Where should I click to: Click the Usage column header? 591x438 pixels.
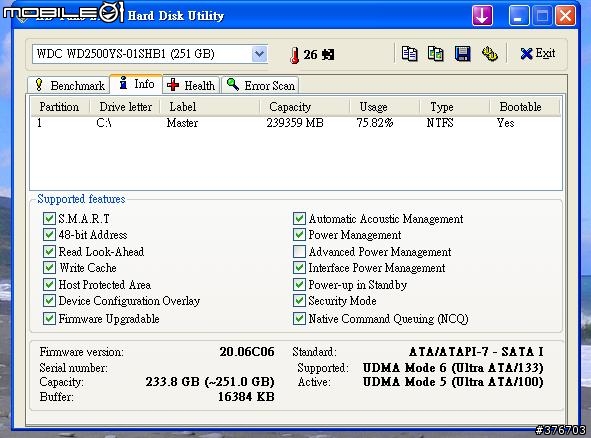(384, 107)
